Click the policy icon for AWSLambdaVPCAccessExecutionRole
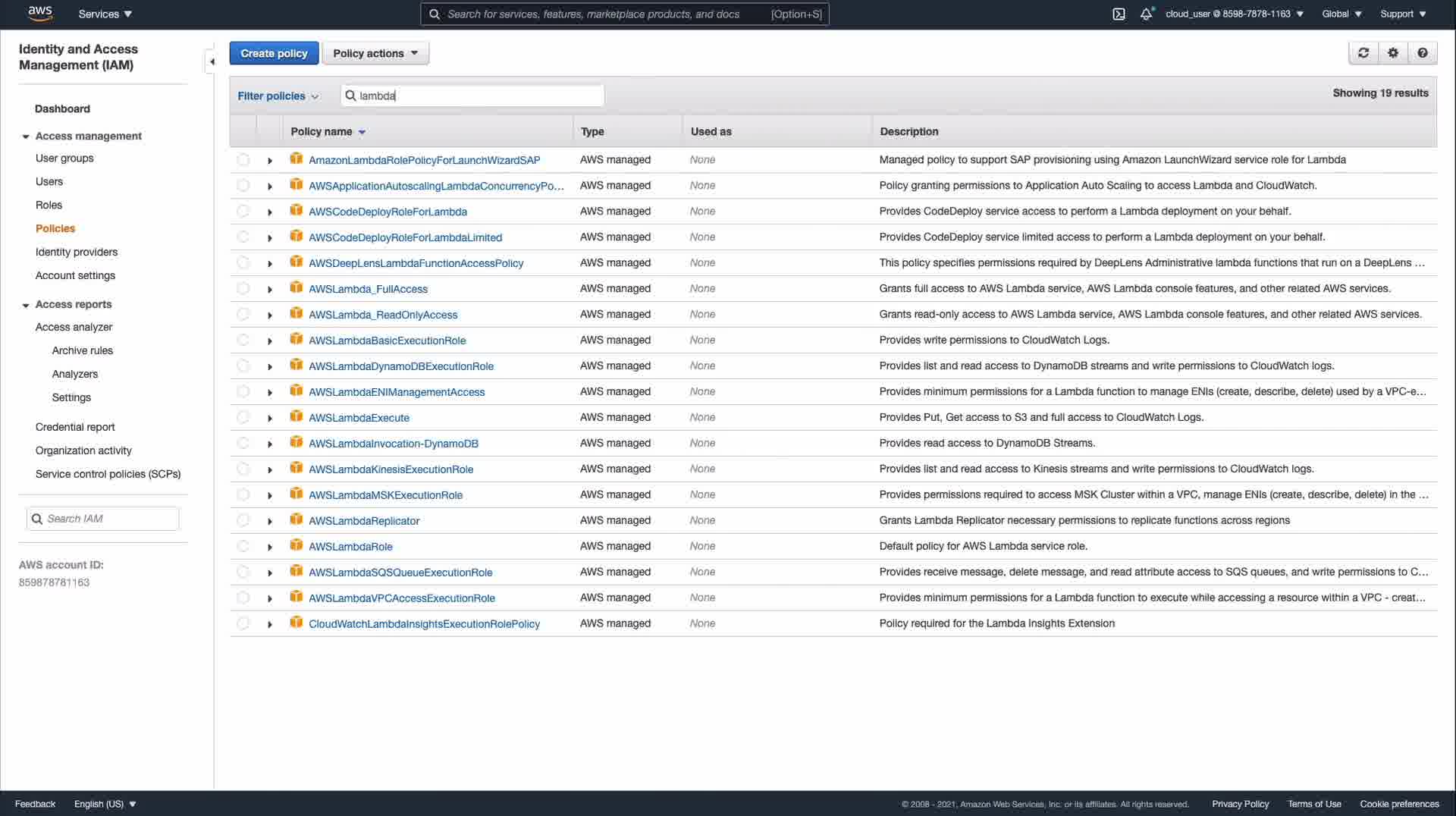The height and width of the screenshot is (816, 1456). (x=297, y=597)
